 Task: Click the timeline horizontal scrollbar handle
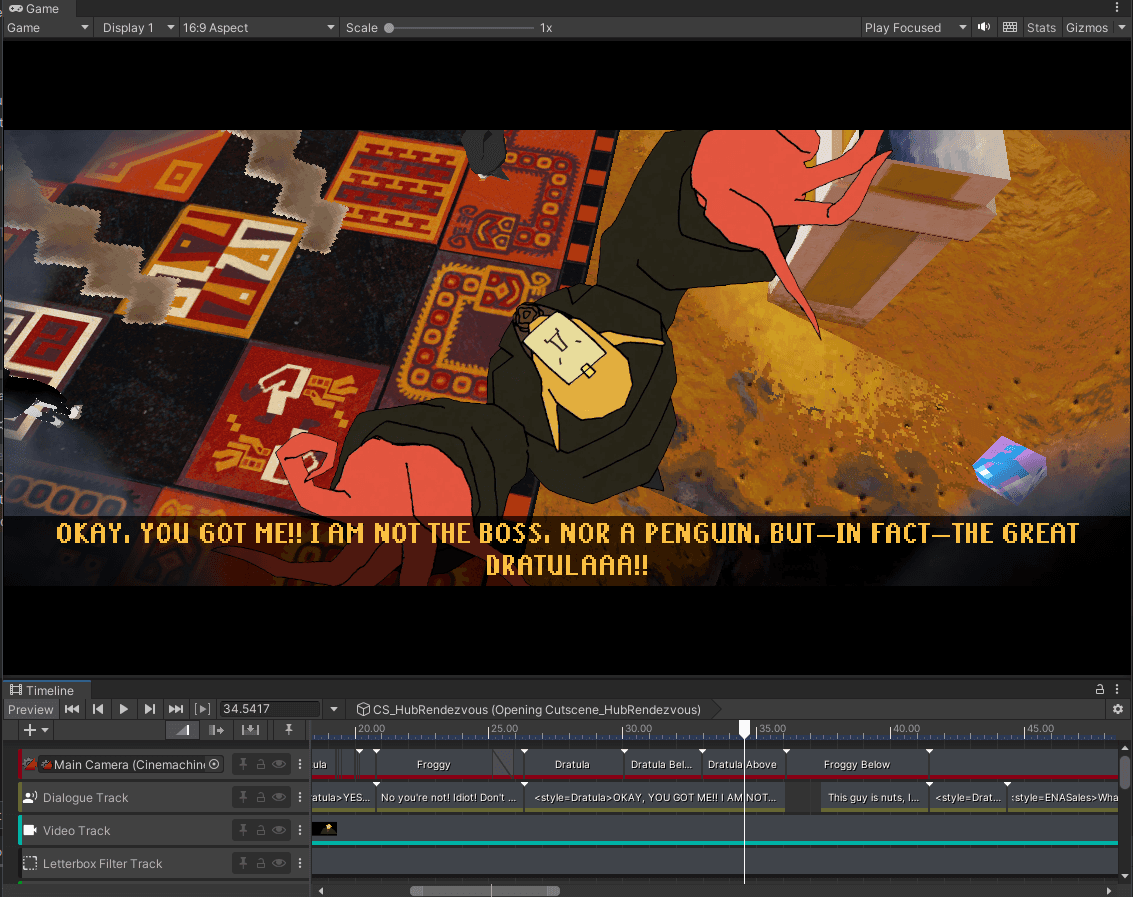point(485,890)
